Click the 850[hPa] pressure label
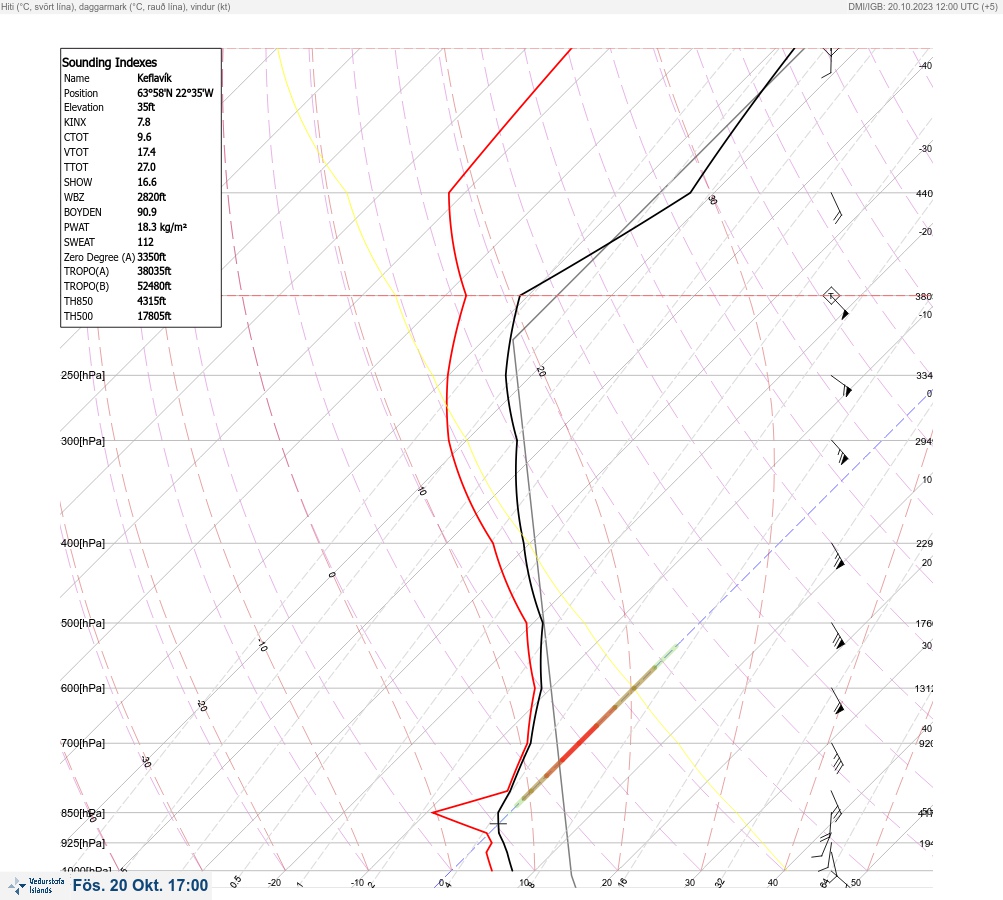Viewport: 1003px width, 900px height. point(83,813)
